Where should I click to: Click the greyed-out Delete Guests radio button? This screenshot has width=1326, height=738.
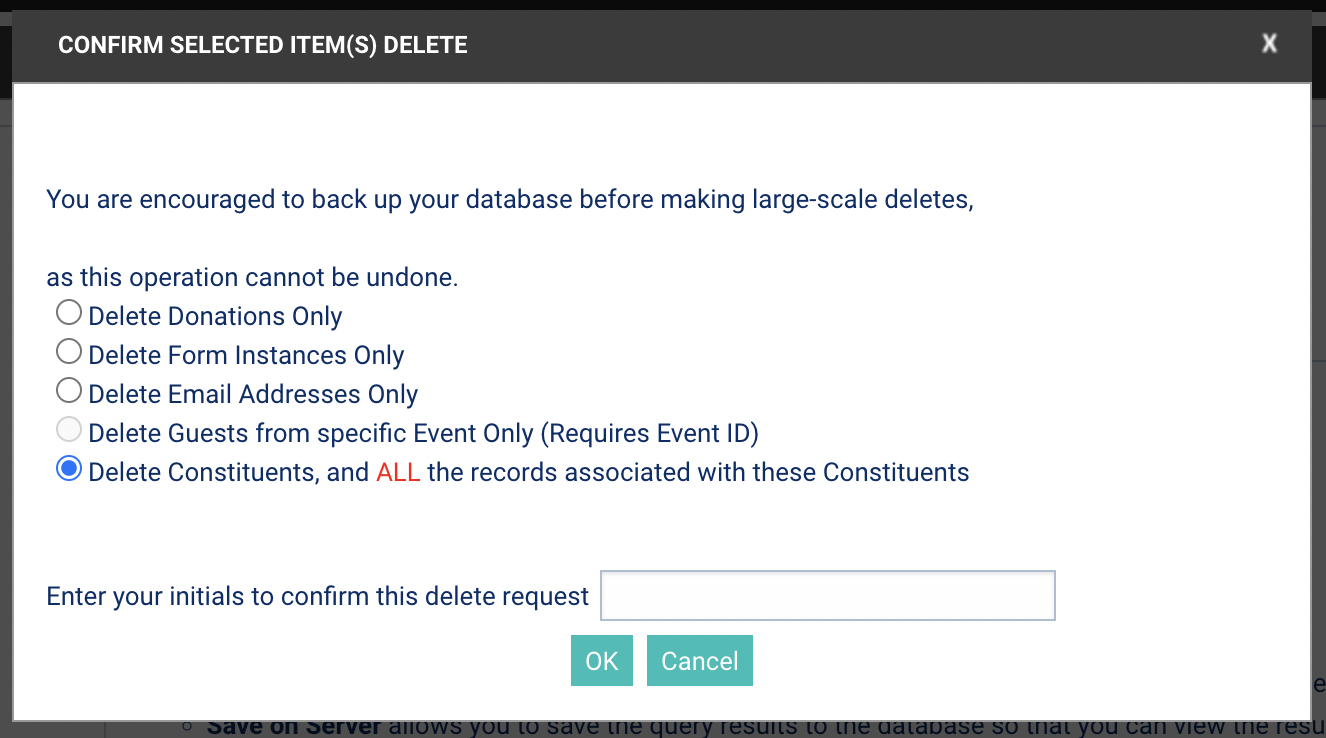click(69, 430)
